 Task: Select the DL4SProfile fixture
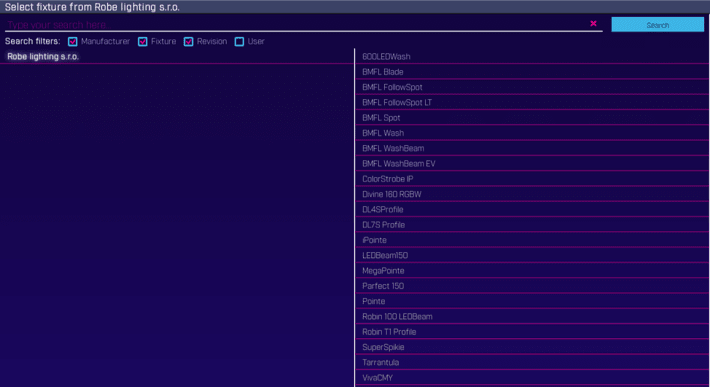(532, 210)
